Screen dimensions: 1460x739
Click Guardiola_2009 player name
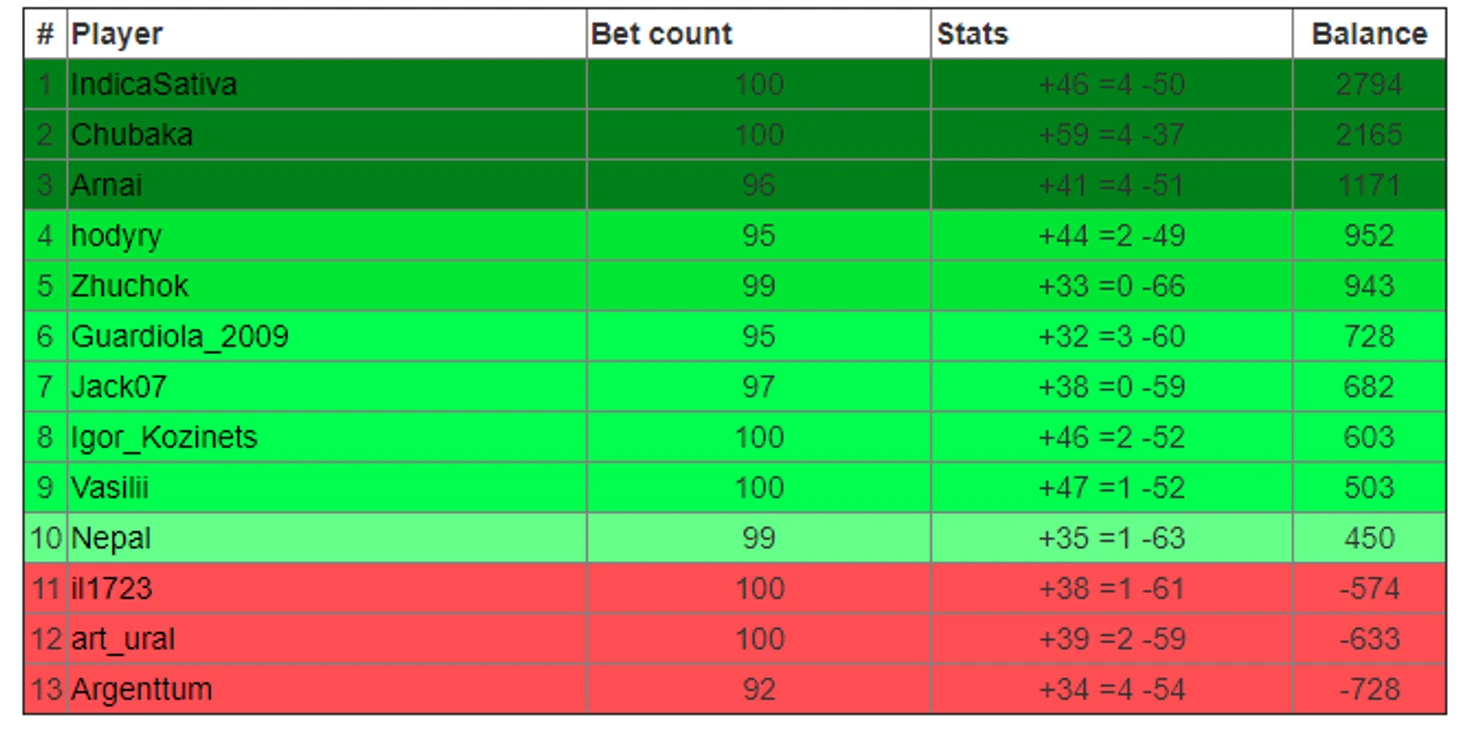tap(180, 336)
